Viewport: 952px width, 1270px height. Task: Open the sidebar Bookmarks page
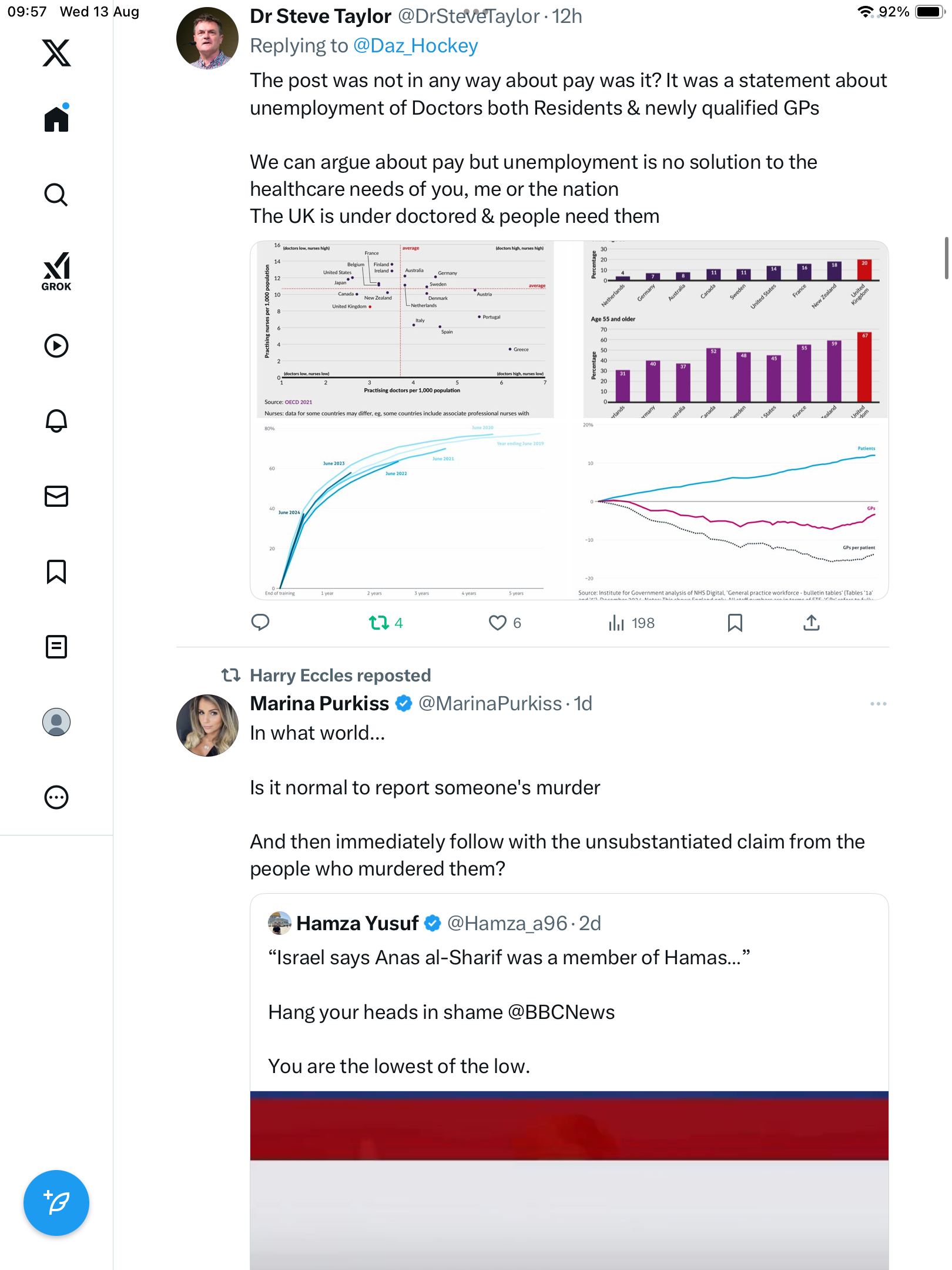coord(56,571)
